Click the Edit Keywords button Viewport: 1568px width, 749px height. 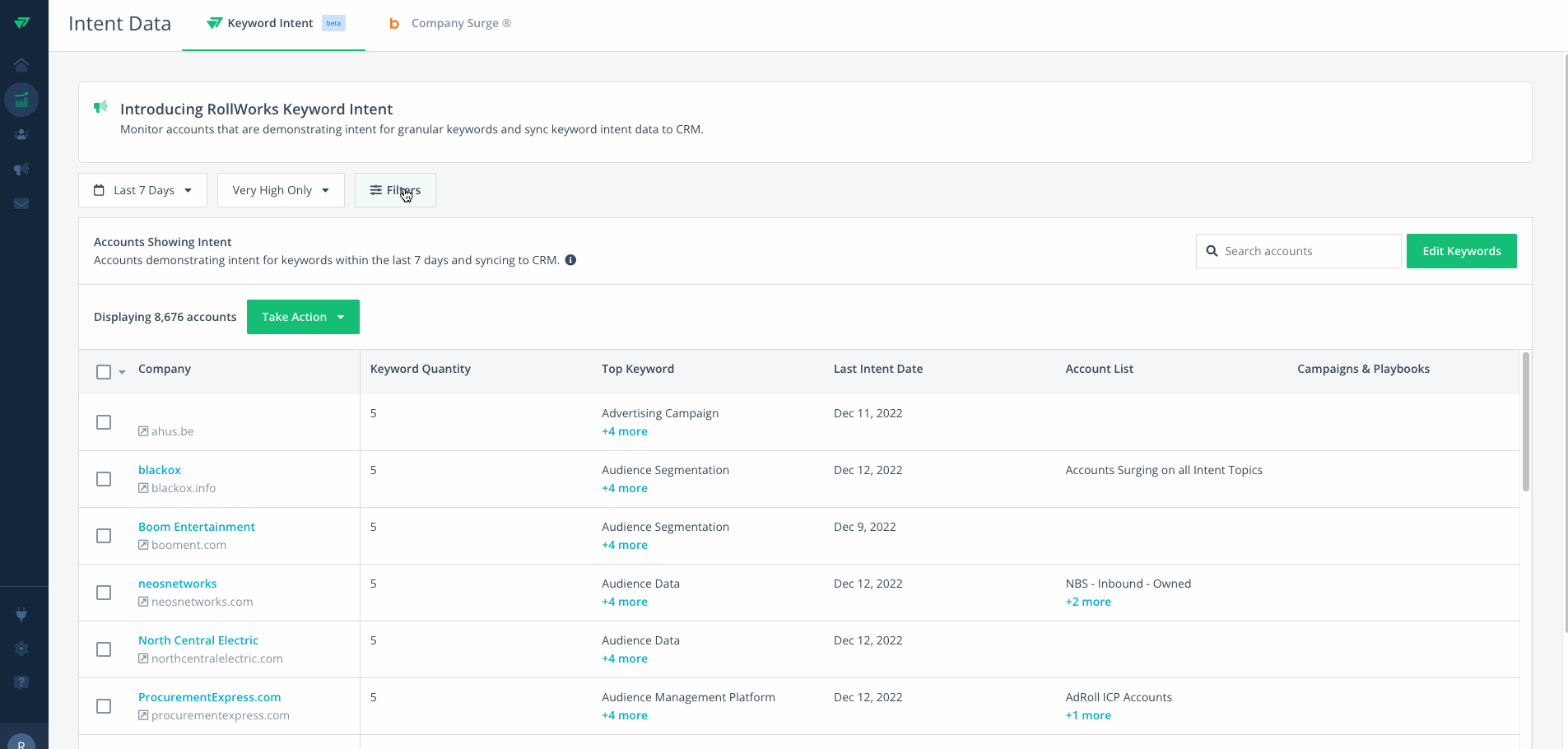[x=1462, y=251]
